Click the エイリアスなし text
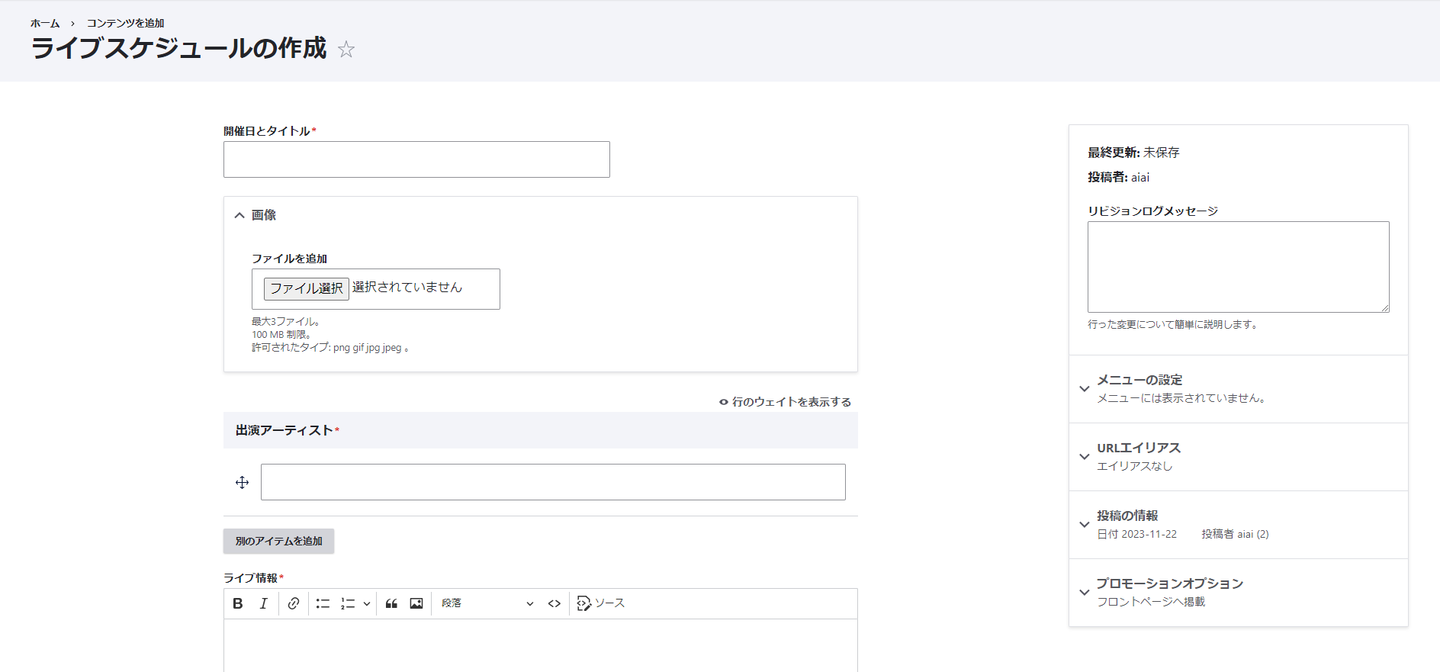1440x672 pixels. [x=1135, y=466]
